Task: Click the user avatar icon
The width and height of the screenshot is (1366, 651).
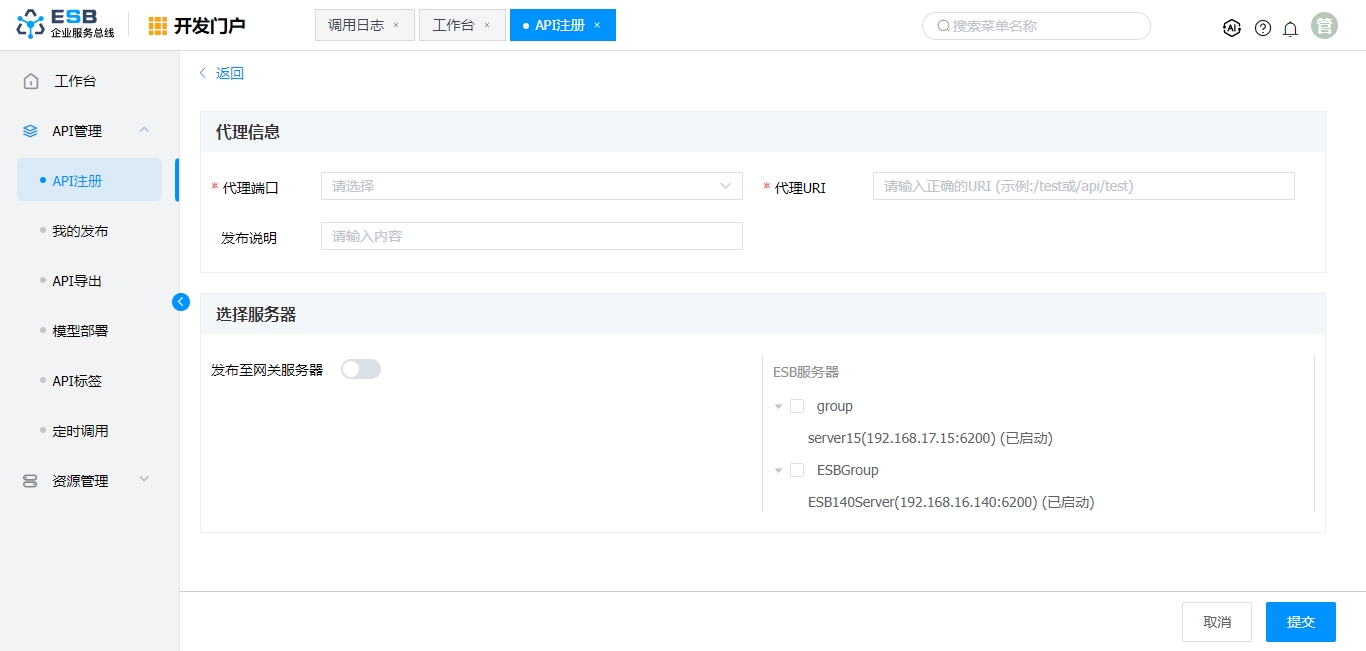Action: click(x=1325, y=26)
